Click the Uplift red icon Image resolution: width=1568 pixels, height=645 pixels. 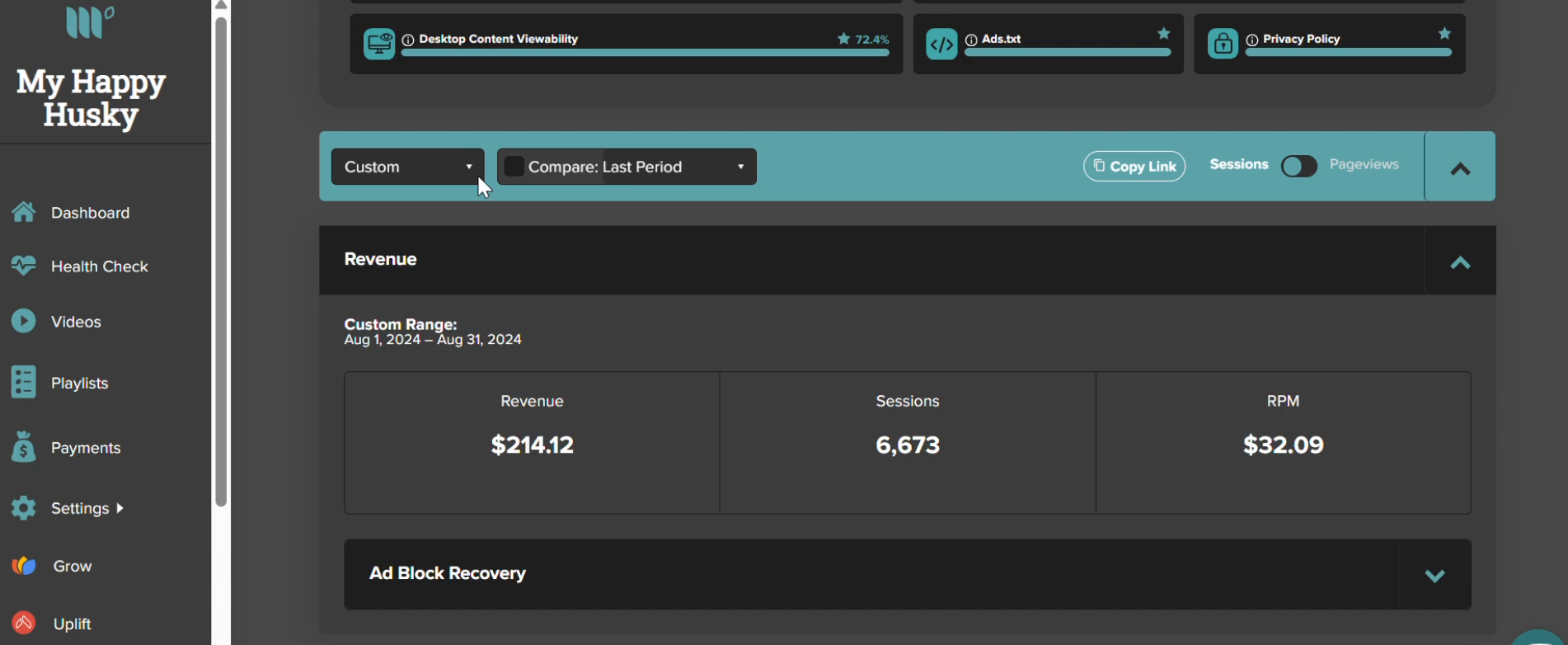pyautogui.click(x=24, y=623)
